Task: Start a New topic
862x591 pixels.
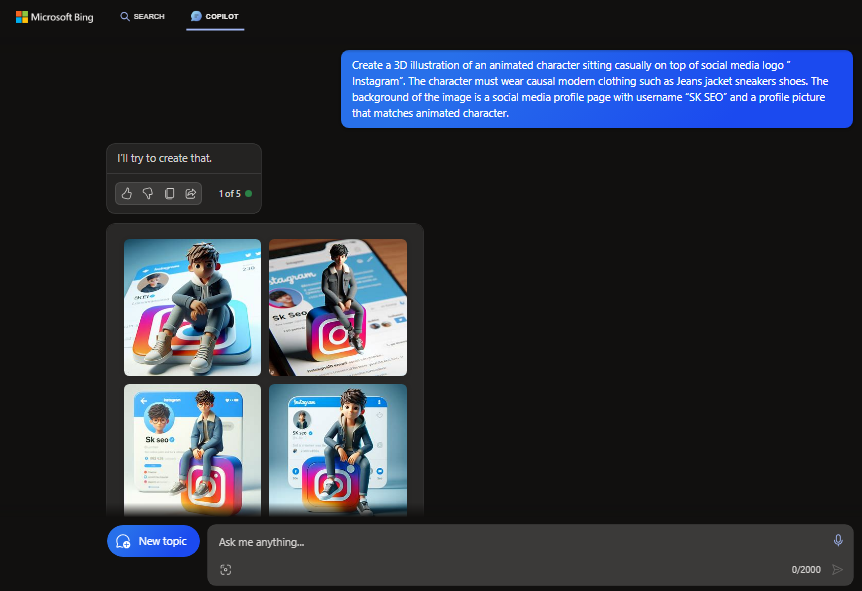Action: click(153, 541)
